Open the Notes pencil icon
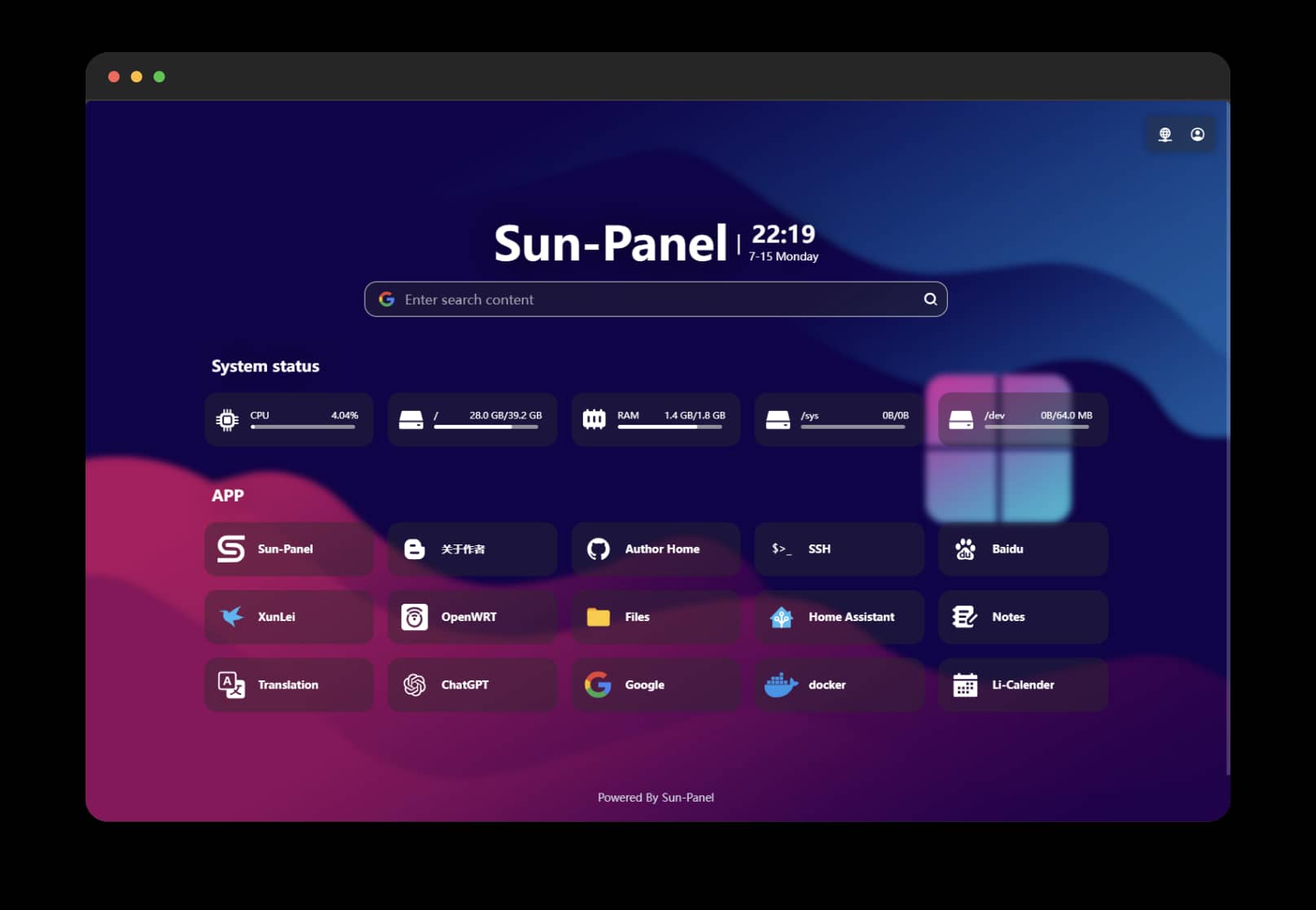1316x910 pixels. (x=965, y=617)
